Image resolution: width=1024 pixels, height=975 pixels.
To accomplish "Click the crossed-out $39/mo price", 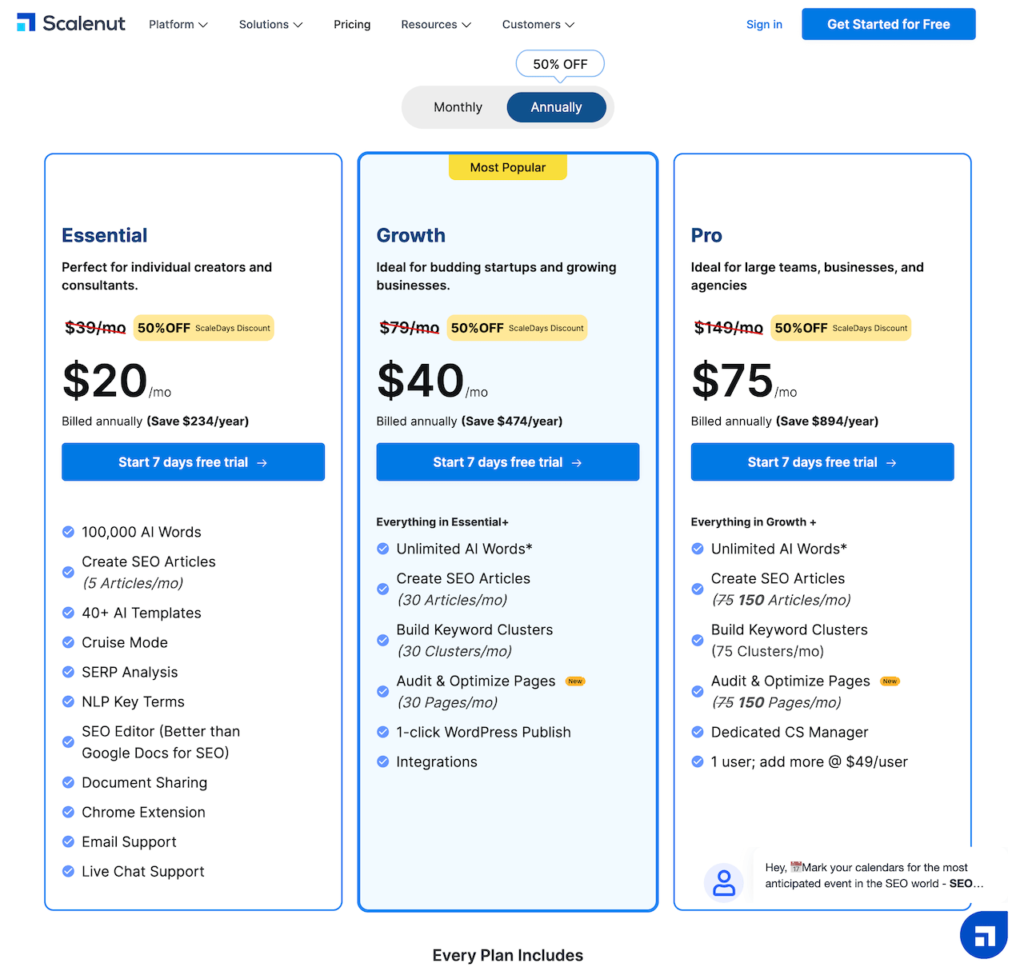I will [95, 328].
